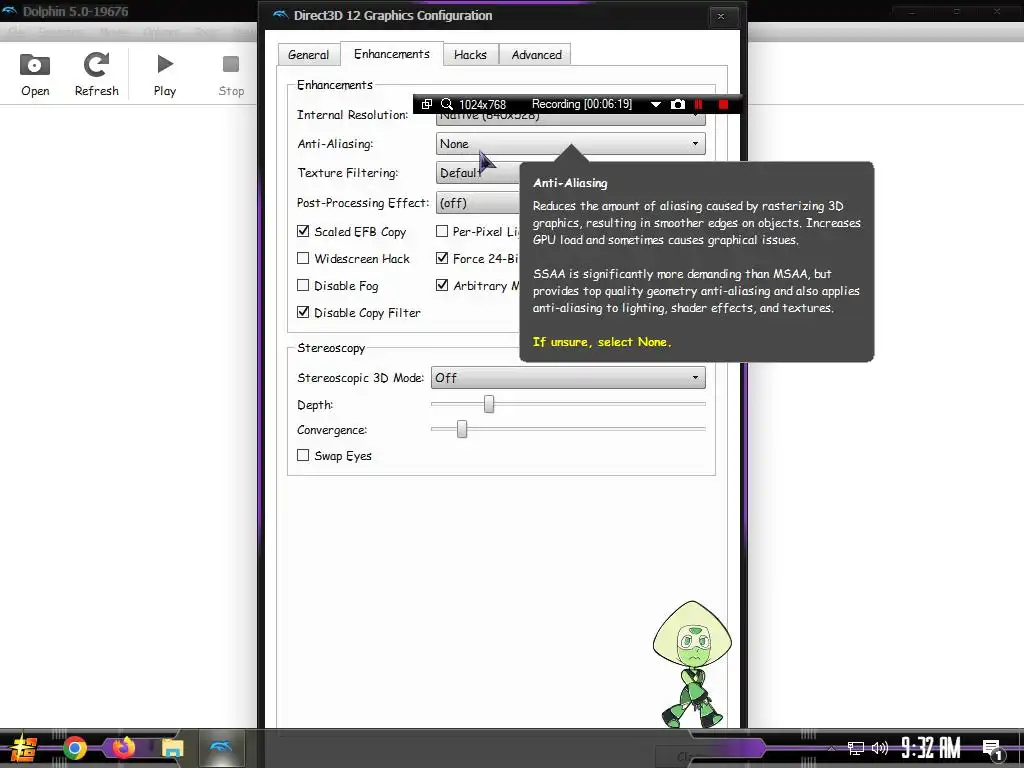
Task: Switch to the Enhancements tab
Action: [392, 54]
